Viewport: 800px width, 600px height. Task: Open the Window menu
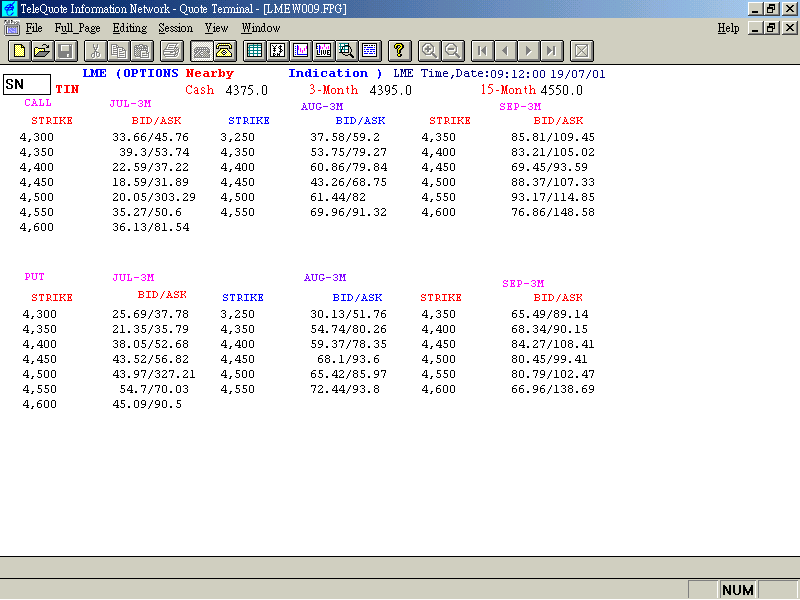pyautogui.click(x=261, y=28)
